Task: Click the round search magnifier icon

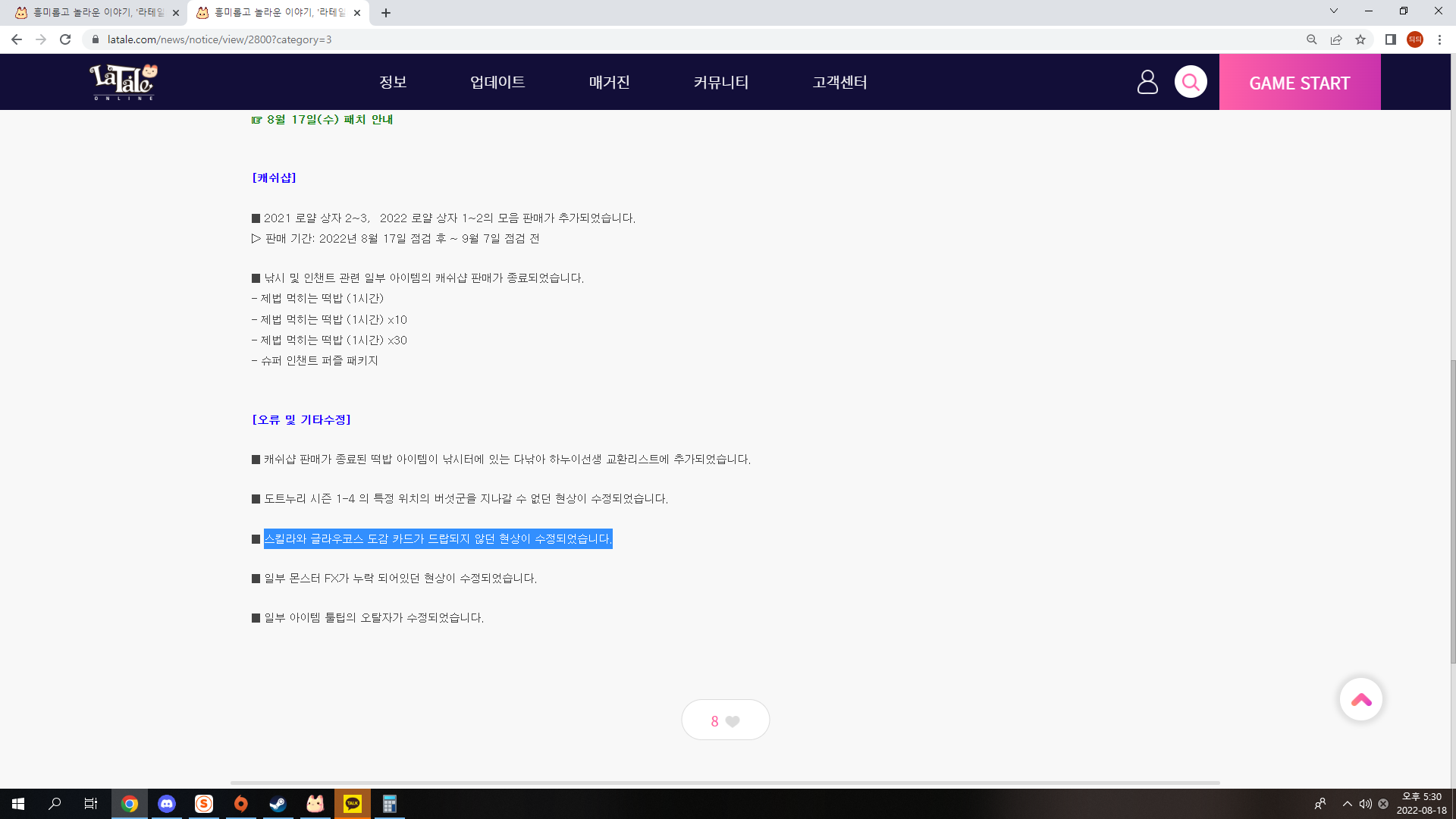Action: [1191, 82]
